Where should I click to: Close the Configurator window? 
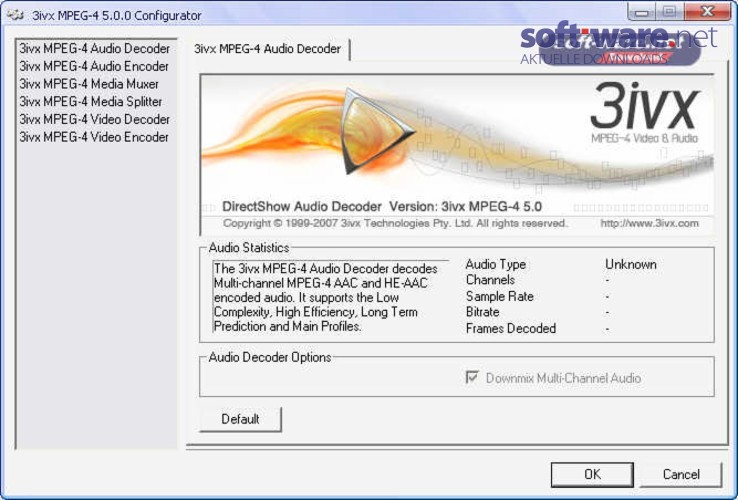click(x=707, y=12)
